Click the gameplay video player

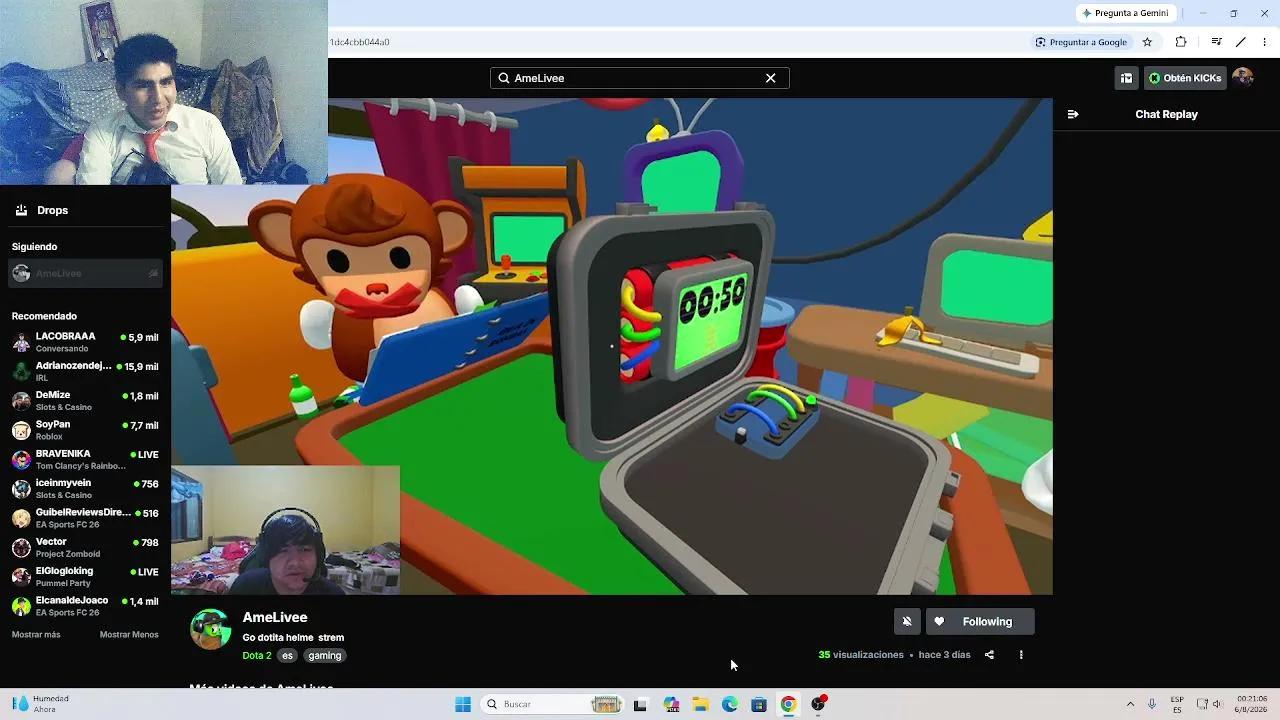(x=612, y=346)
